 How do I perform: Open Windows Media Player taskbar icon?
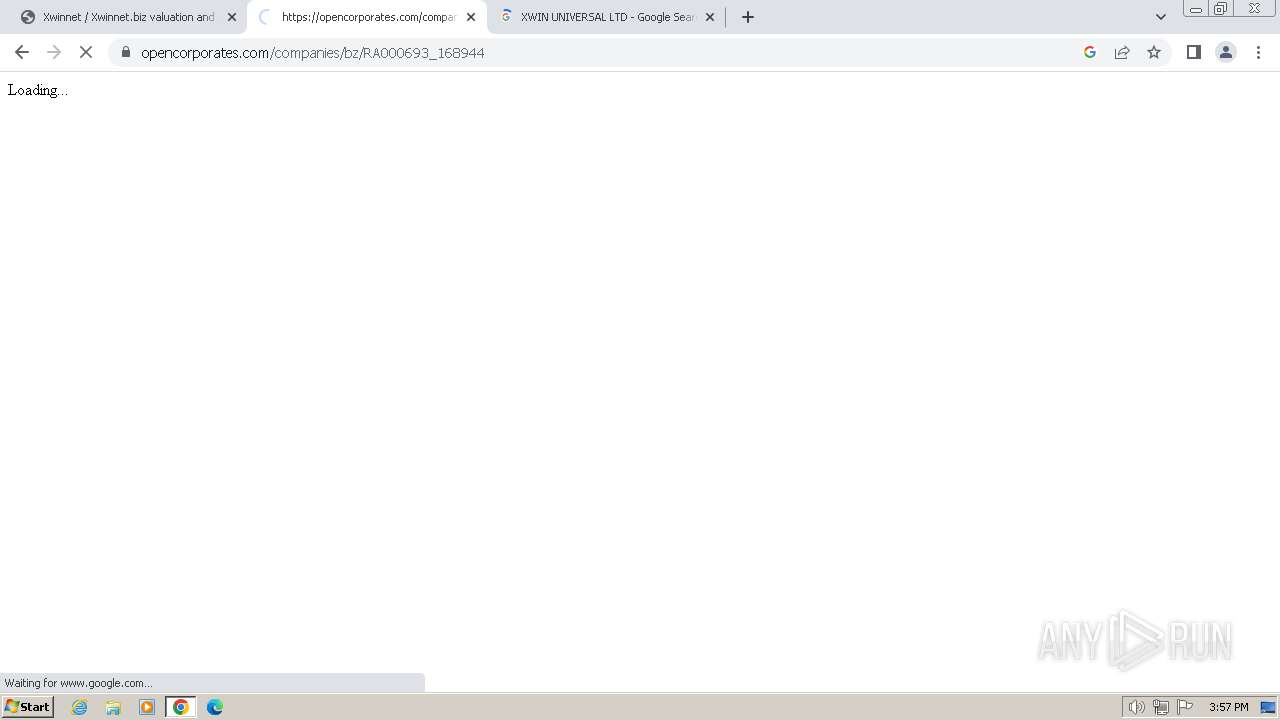[x=147, y=707]
